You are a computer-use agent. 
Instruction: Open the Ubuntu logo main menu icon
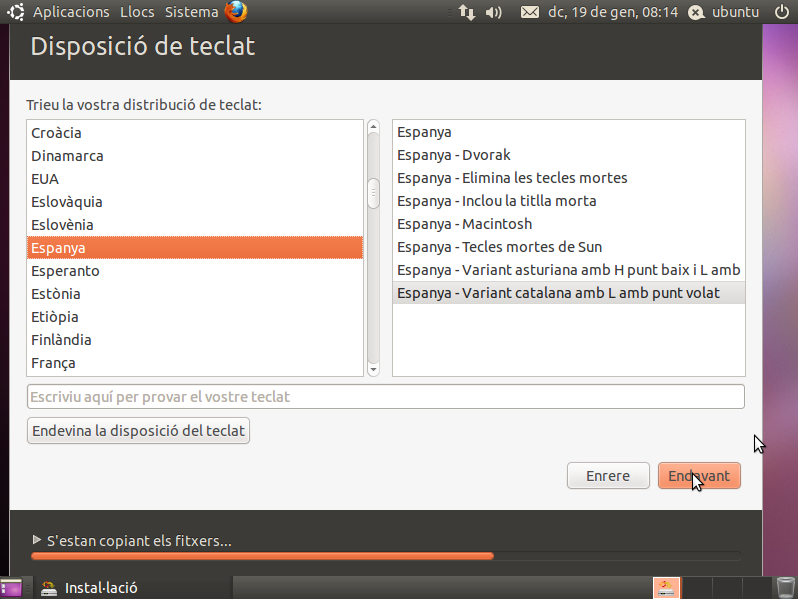click(x=16, y=12)
